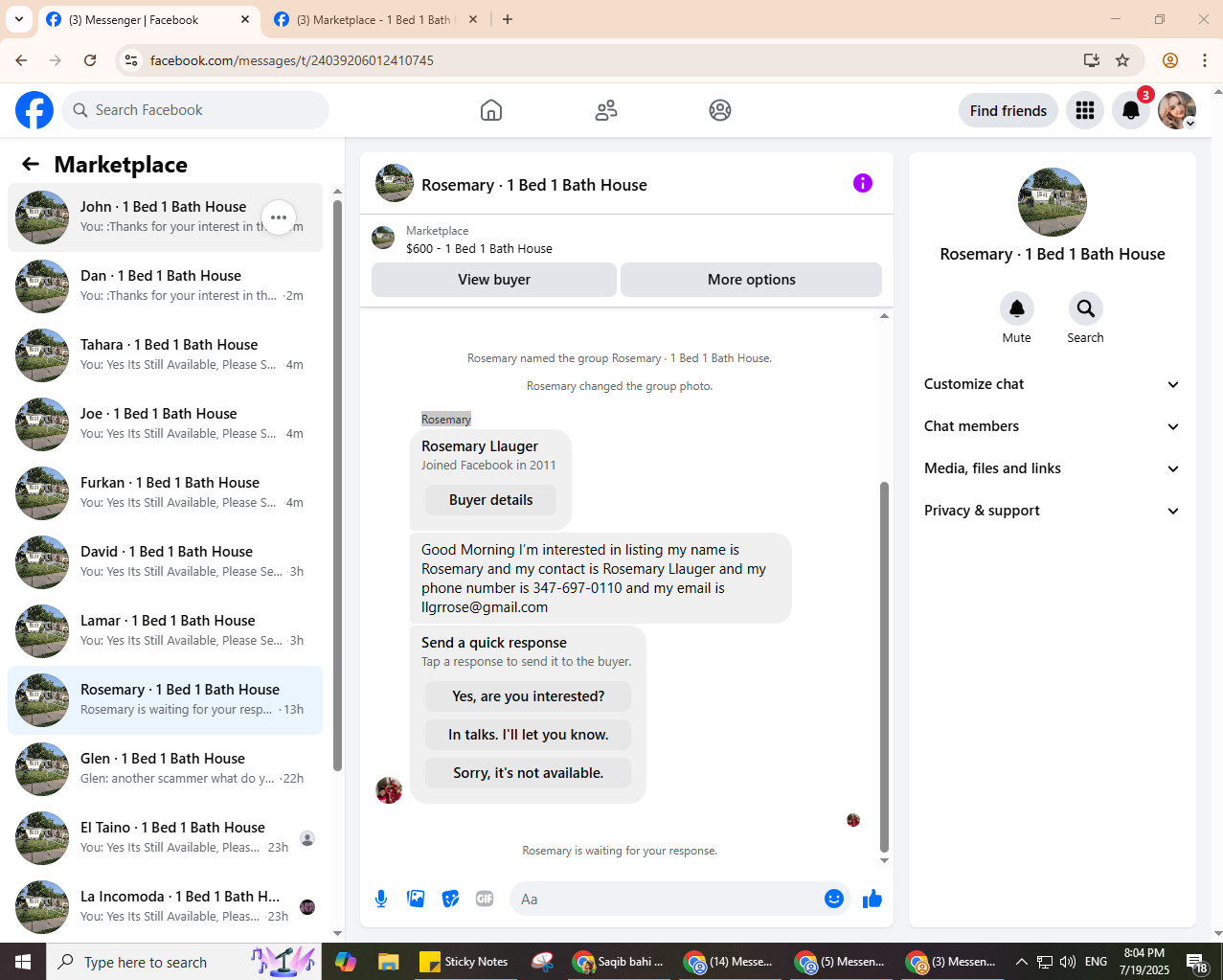This screenshot has width=1223, height=980.
Task: Switch to the Messenger browser tab
Action: point(148,19)
